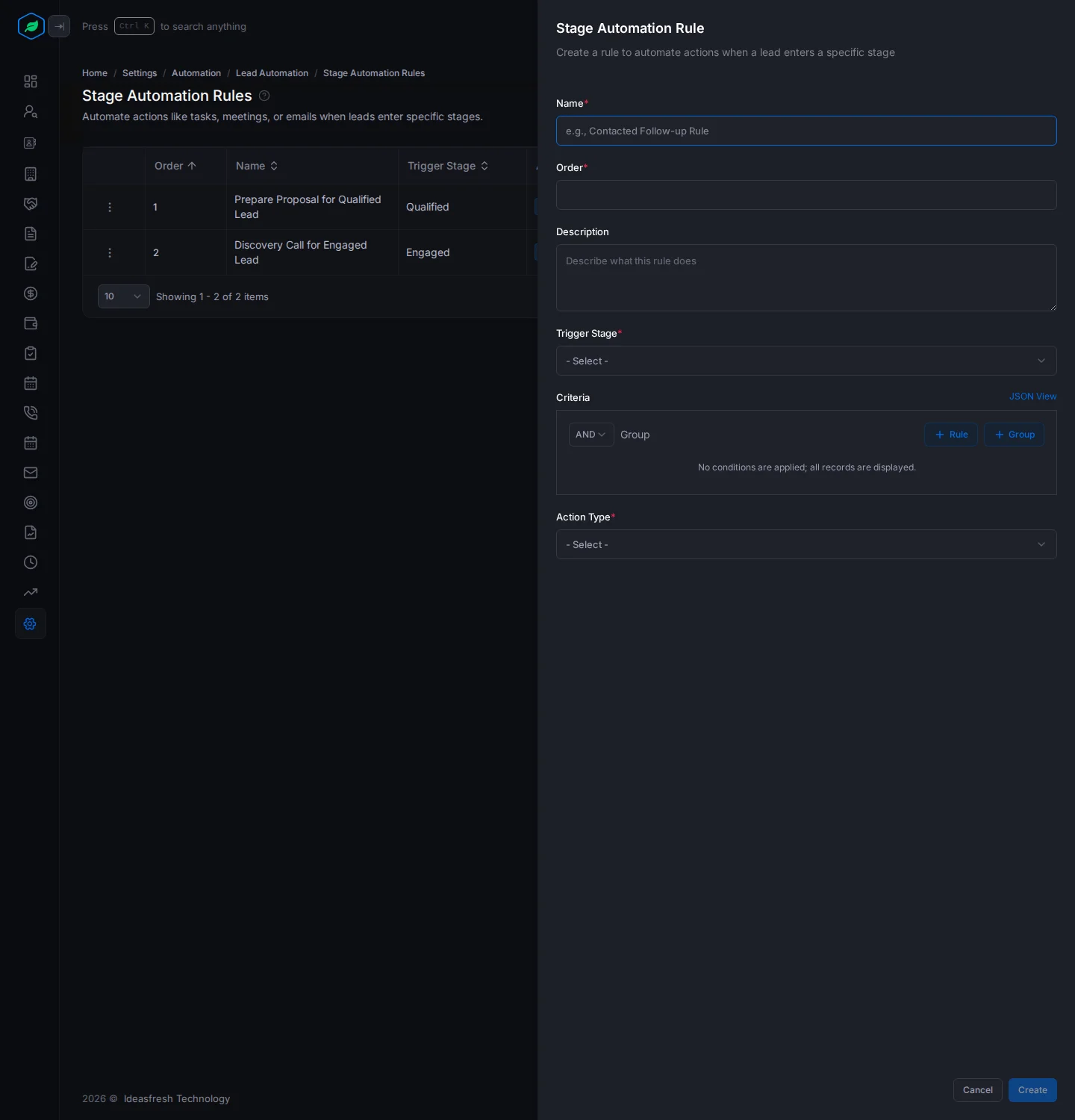Click the Cancel button
Screen dimensions: 1075x1120
978,1090
